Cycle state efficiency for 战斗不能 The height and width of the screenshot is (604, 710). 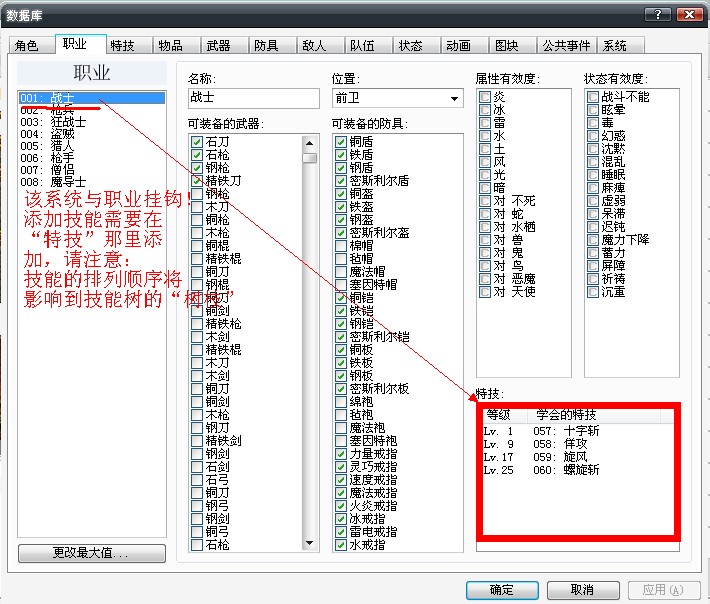(x=593, y=97)
